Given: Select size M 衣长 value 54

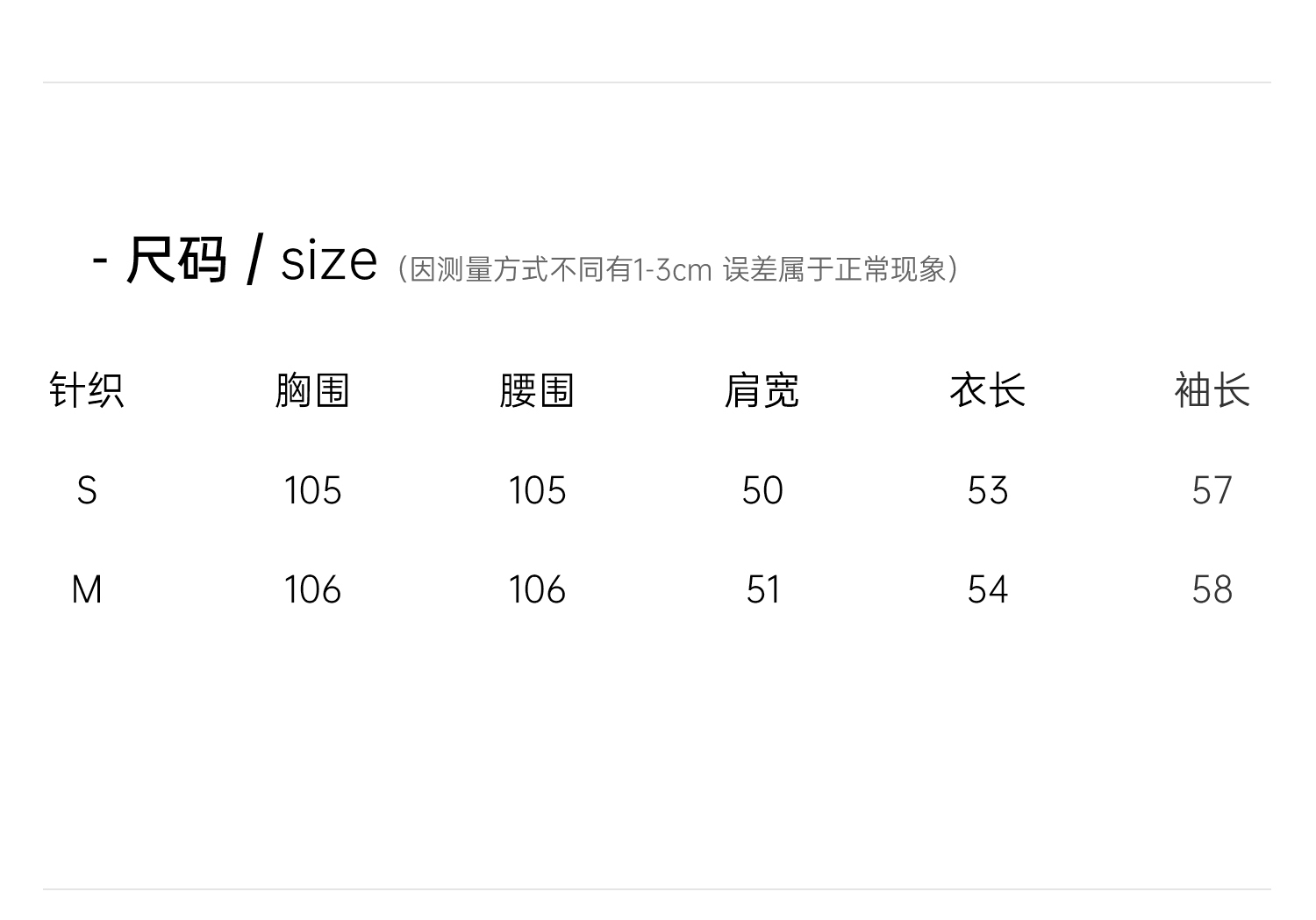Looking at the screenshot, I should click(987, 589).
